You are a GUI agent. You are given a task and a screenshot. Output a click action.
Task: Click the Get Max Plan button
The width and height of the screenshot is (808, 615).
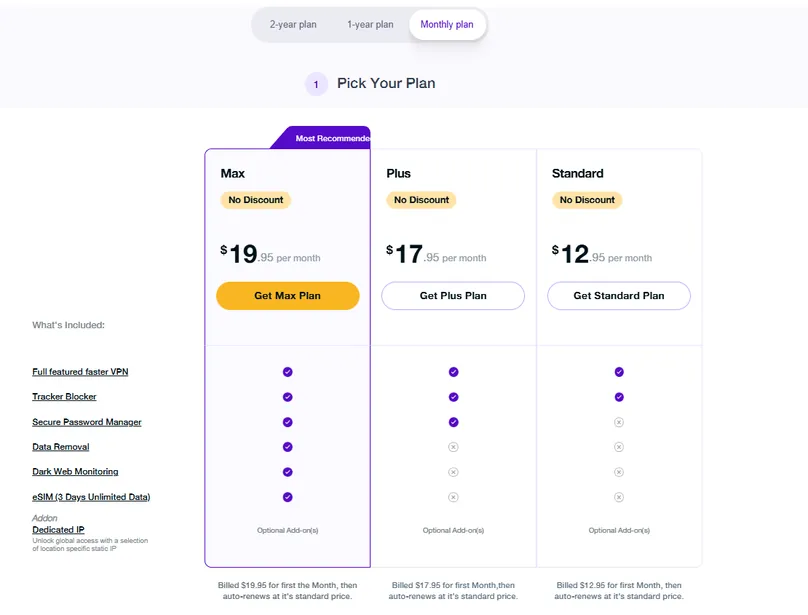point(288,295)
